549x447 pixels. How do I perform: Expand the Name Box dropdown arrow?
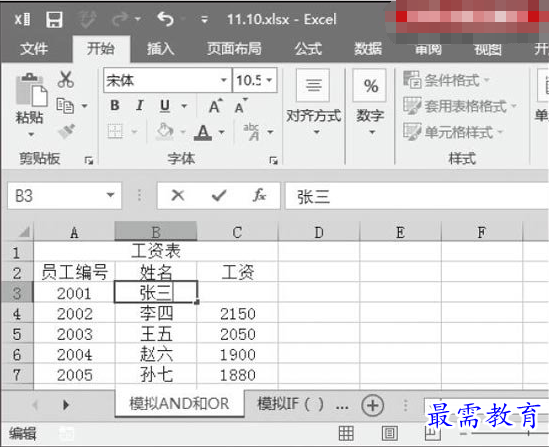tap(111, 195)
